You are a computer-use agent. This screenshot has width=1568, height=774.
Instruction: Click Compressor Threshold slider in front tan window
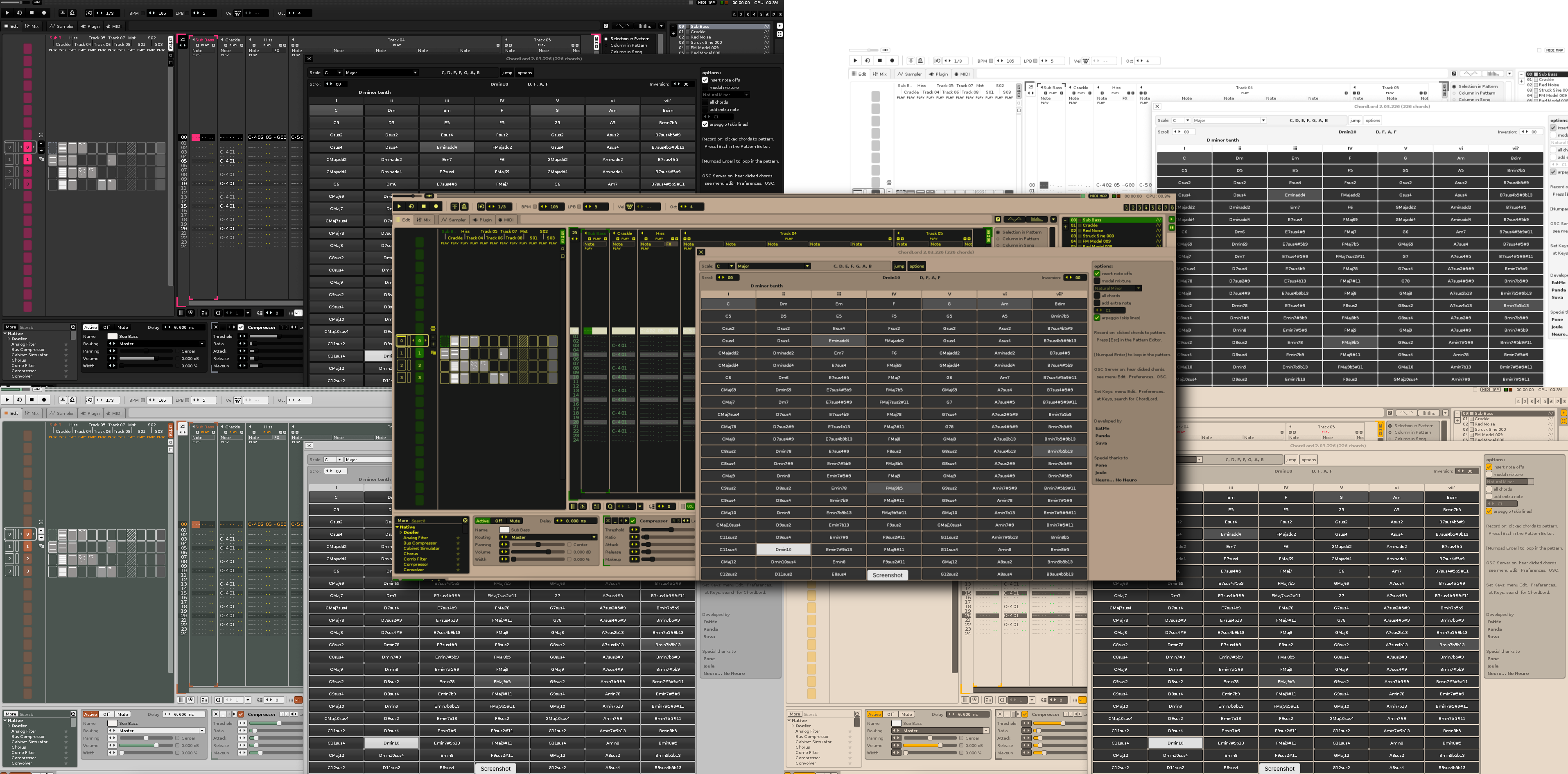(669, 530)
